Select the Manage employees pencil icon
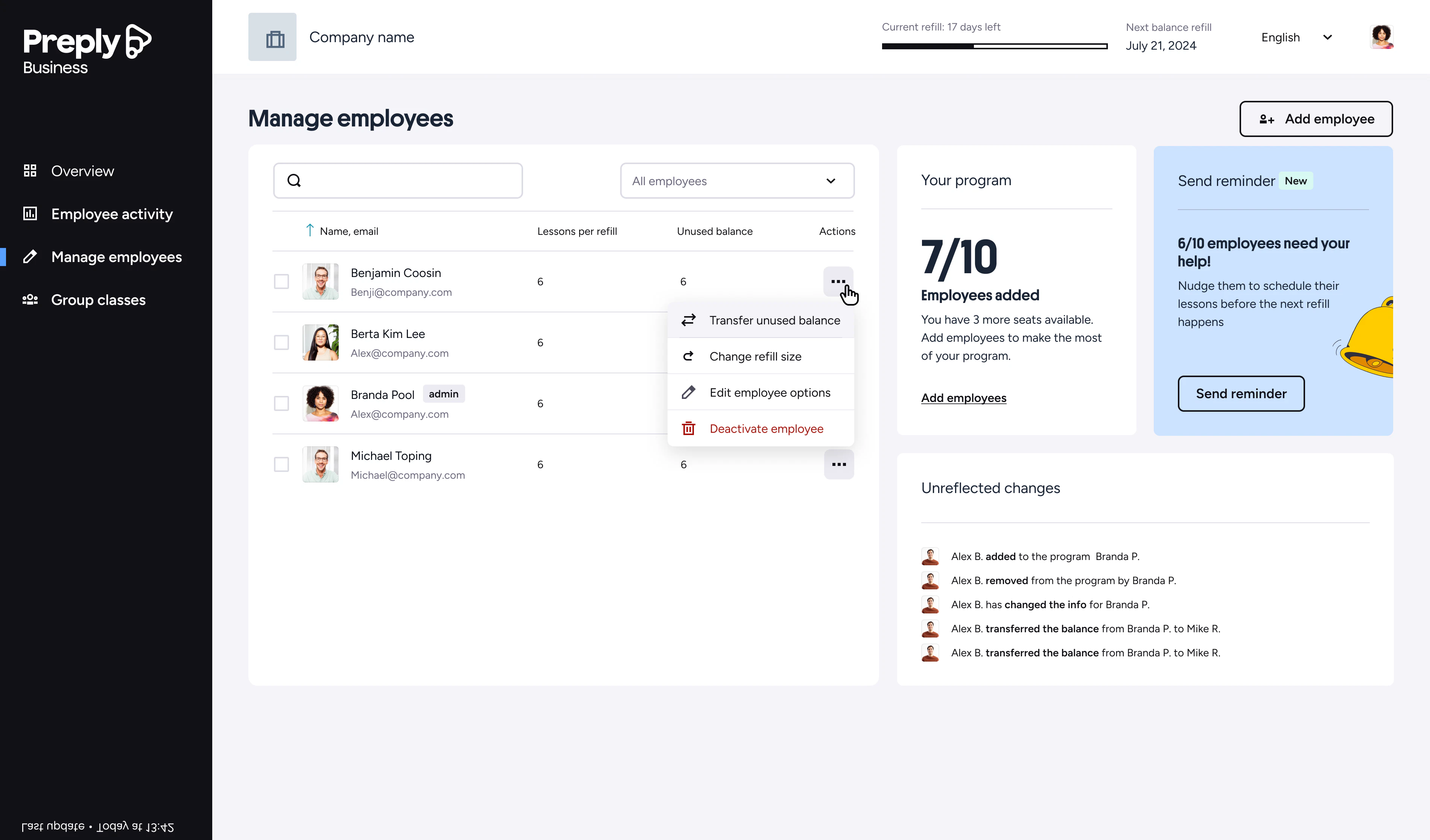 pos(30,257)
